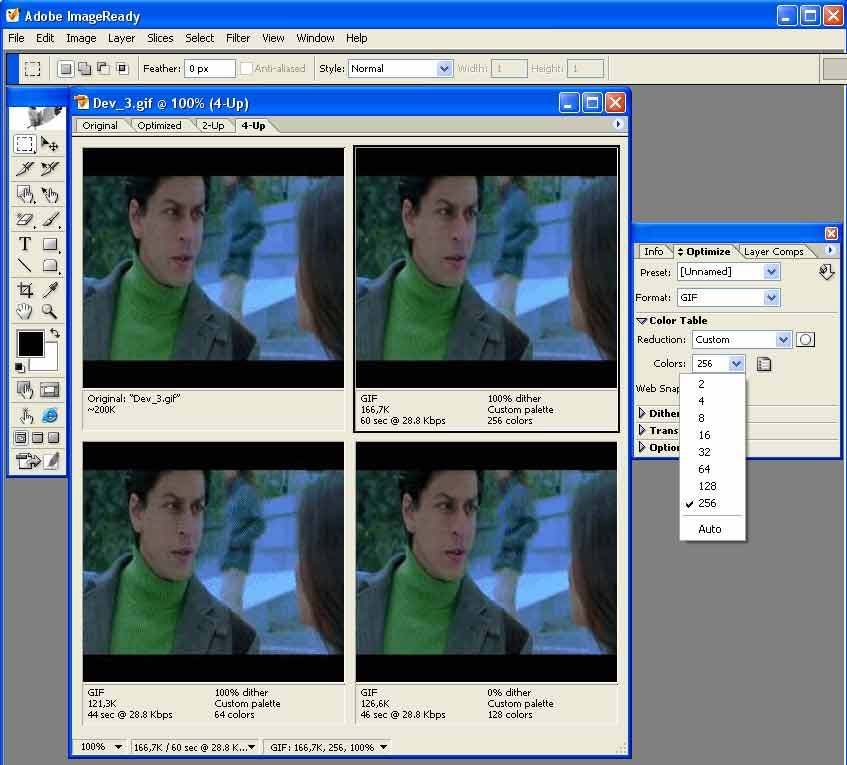Select the Type tool
Viewport: 847px width, 765px height.
[x=25, y=244]
